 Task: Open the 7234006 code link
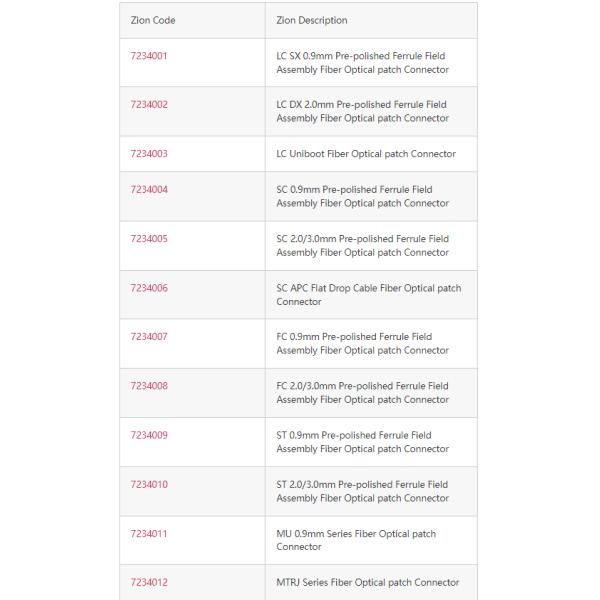(x=149, y=288)
